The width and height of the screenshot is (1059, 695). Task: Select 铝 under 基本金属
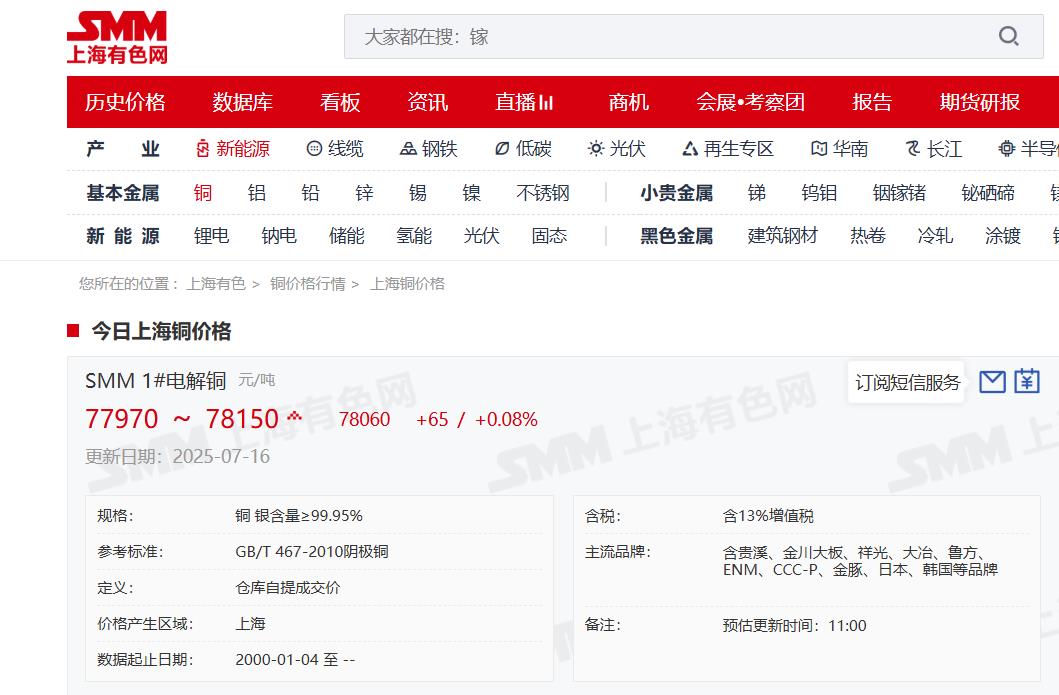tap(257, 193)
